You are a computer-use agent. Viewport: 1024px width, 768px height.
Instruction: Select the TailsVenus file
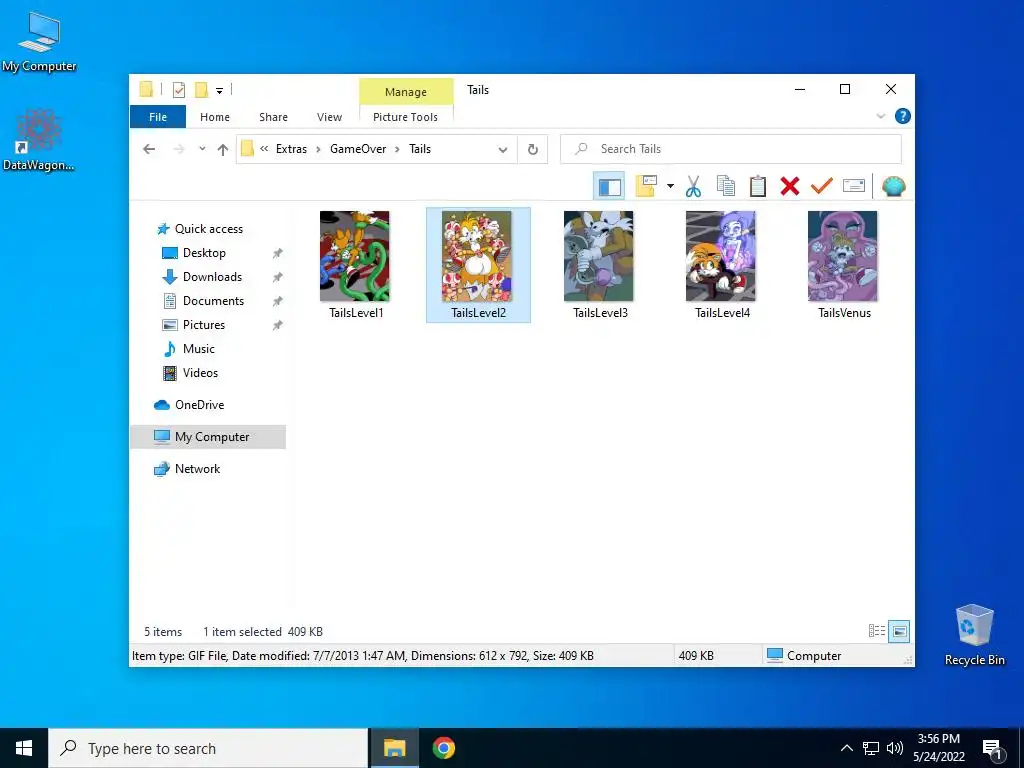pyautogui.click(x=844, y=264)
